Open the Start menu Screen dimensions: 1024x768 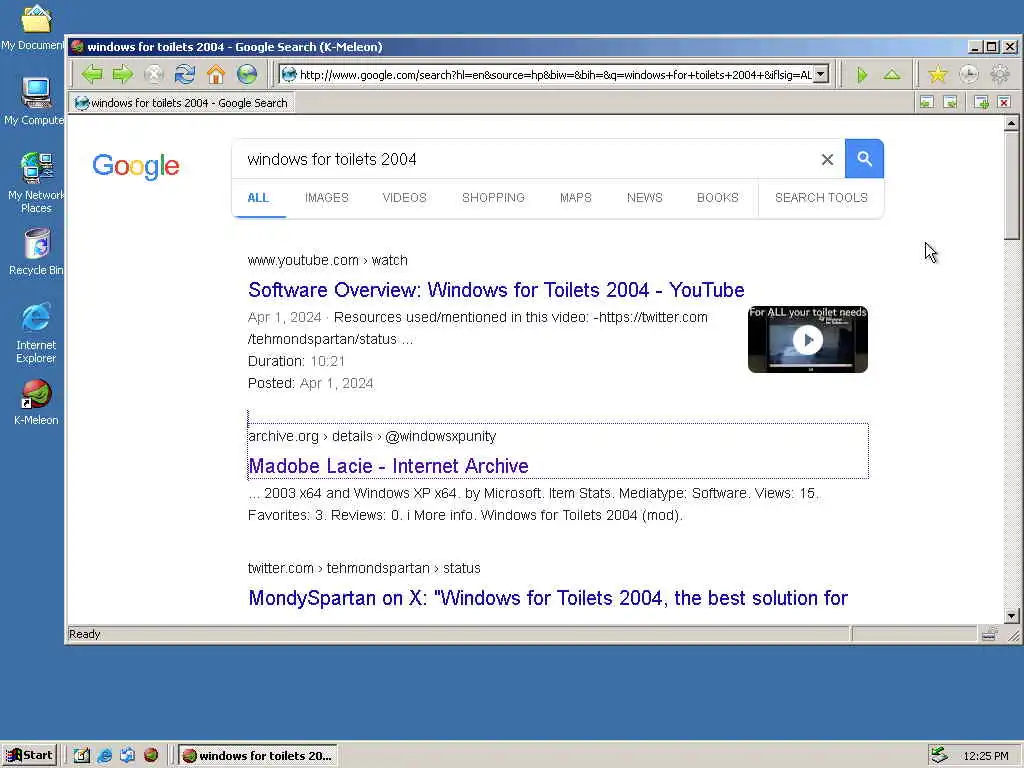point(30,756)
